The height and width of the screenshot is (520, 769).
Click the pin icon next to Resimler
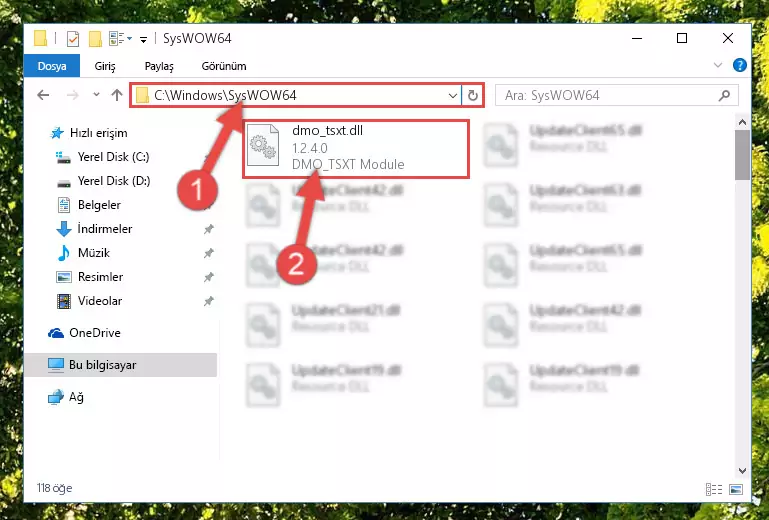coord(209,277)
